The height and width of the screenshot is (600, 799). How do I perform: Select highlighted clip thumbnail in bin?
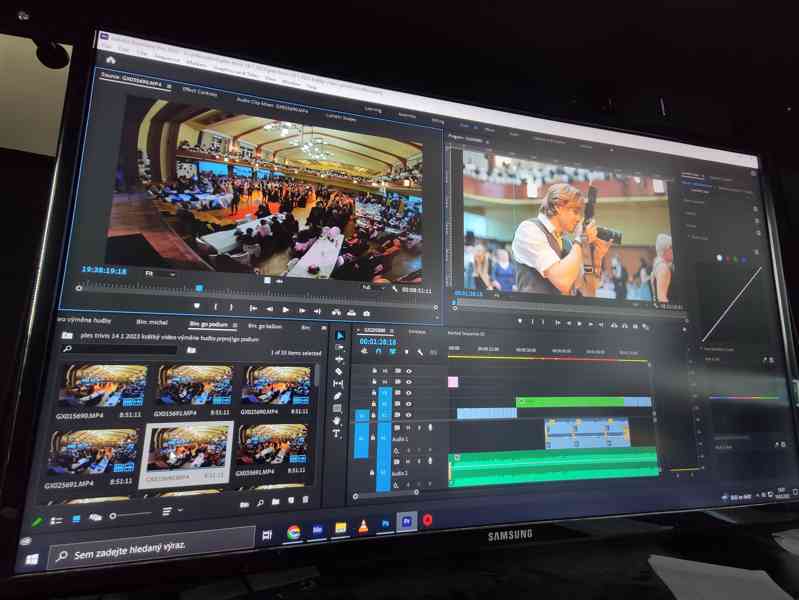point(187,451)
